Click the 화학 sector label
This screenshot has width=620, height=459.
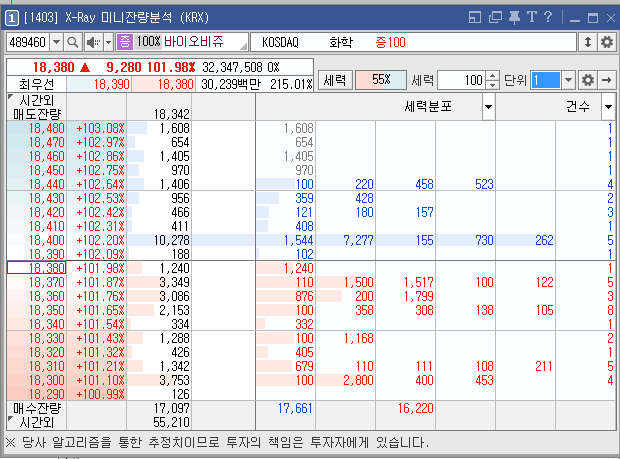pos(341,42)
